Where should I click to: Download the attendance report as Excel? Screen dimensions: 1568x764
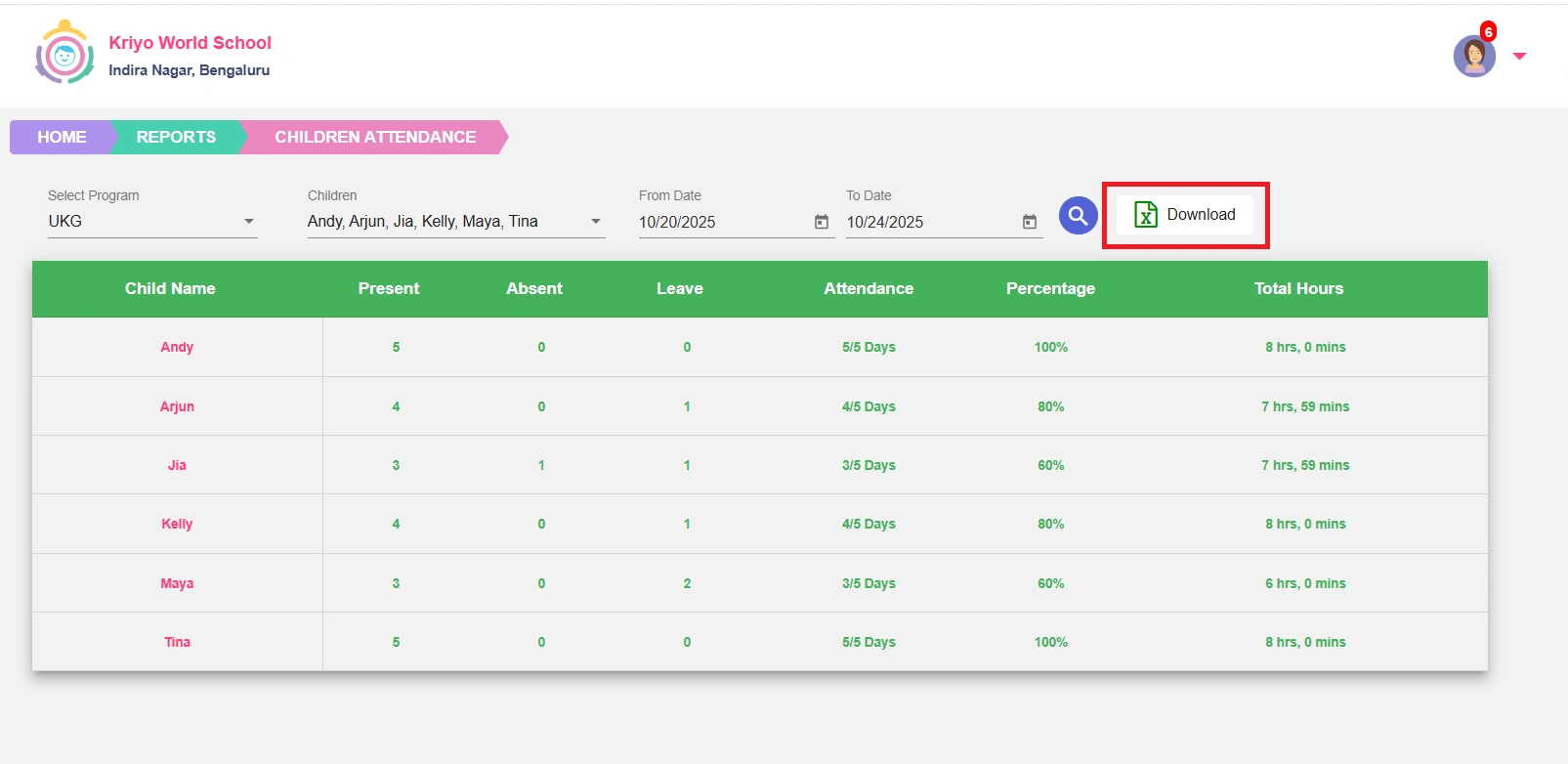pyautogui.click(x=1185, y=215)
